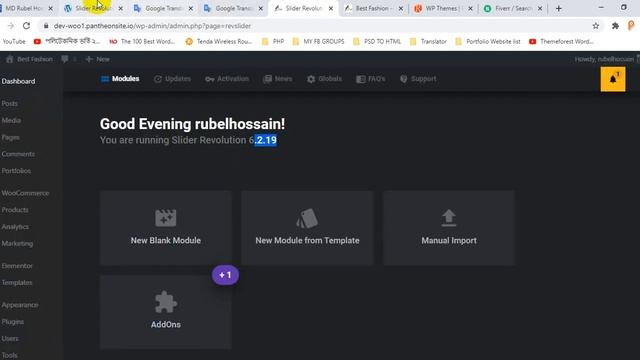Select the Modules tab
The height and width of the screenshot is (360, 640).
tap(120, 79)
